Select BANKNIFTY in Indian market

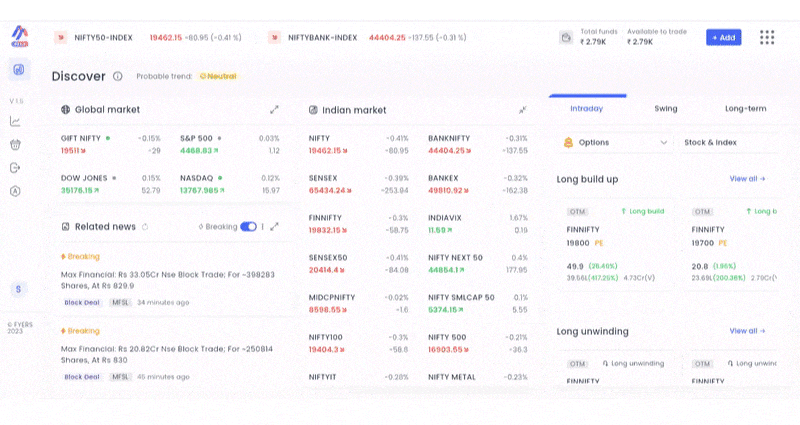coord(478,144)
